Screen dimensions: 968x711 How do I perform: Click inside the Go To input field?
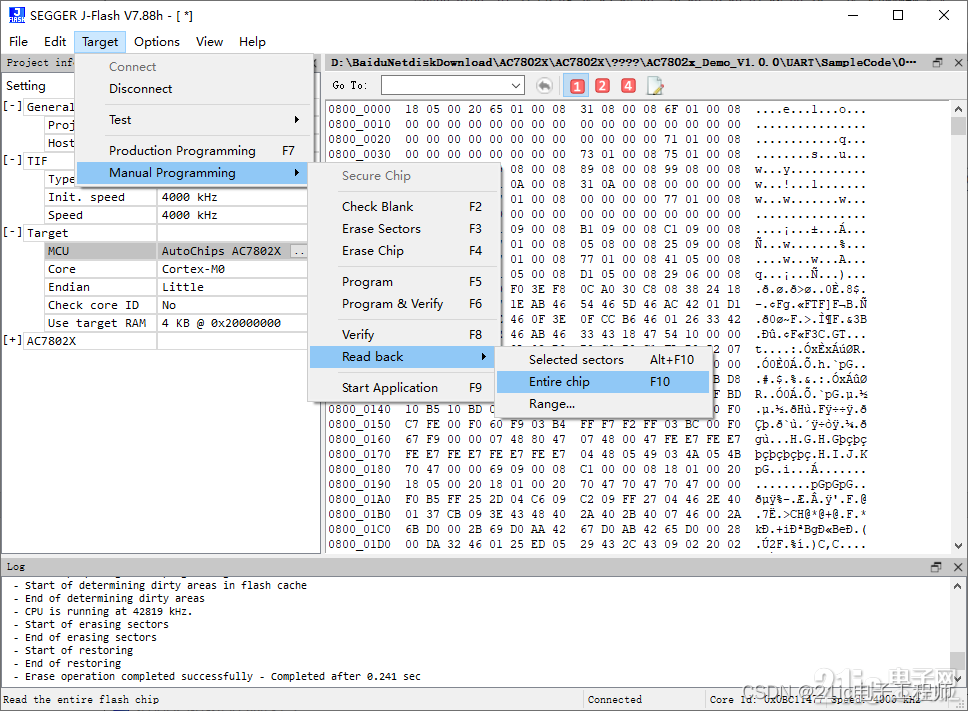[x=446, y=86]
